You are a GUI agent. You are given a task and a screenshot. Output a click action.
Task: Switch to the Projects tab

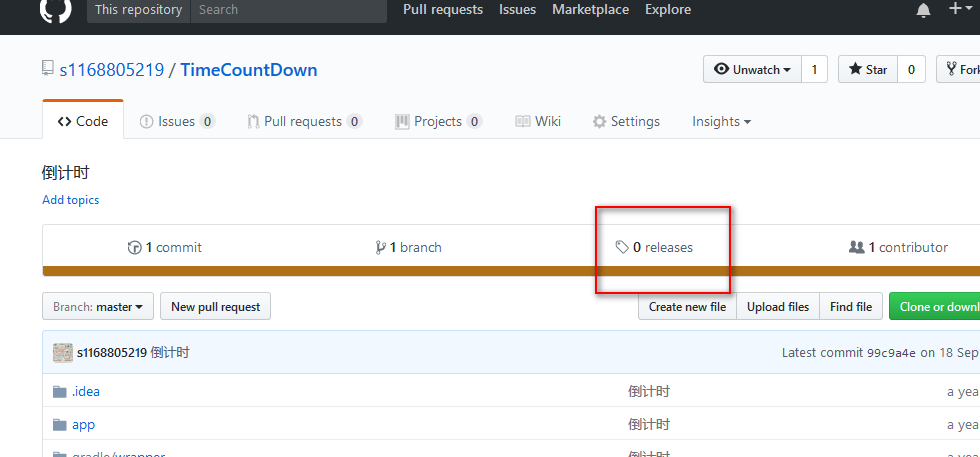(x=439, y=121)
